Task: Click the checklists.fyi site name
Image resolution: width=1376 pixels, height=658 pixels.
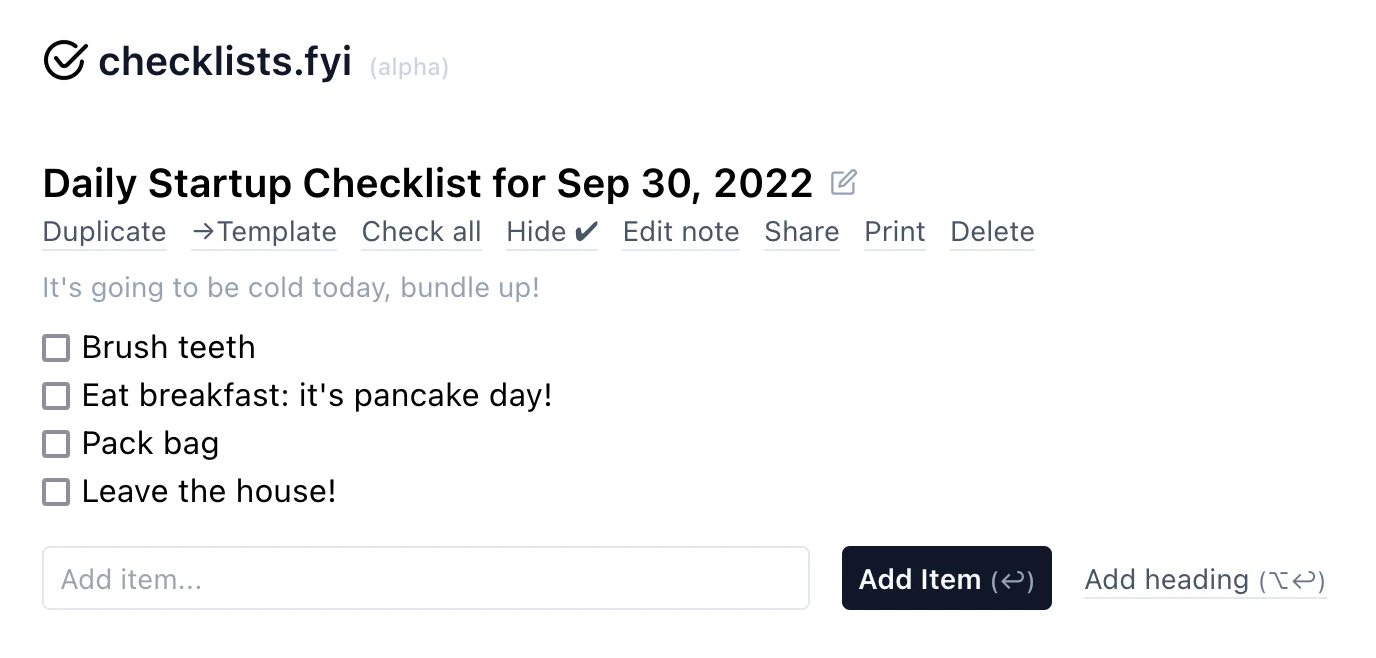Action: pyautogui.click(x=225, y=62)
